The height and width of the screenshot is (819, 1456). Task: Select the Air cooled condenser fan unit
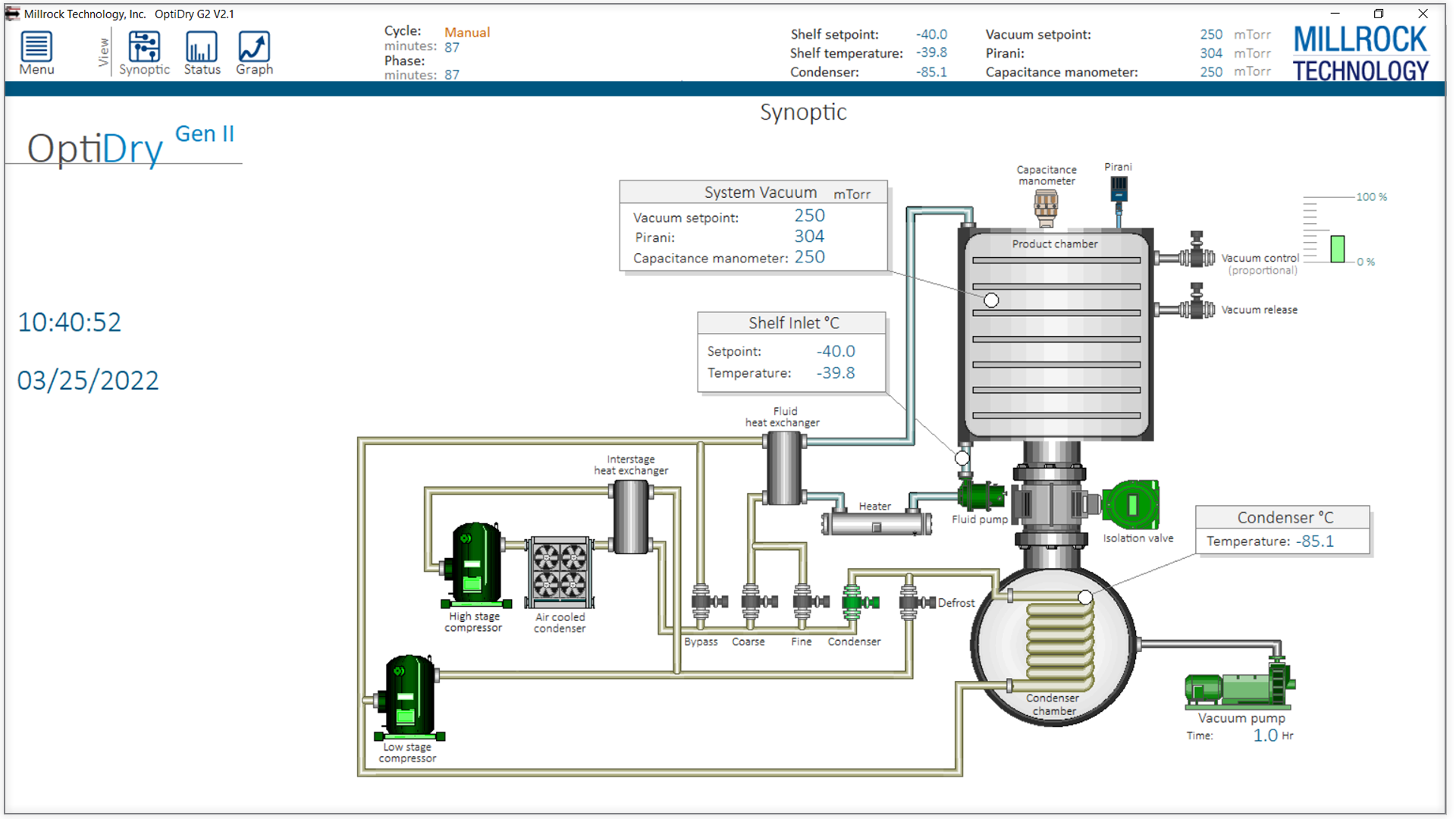click(x=560, y=573)
